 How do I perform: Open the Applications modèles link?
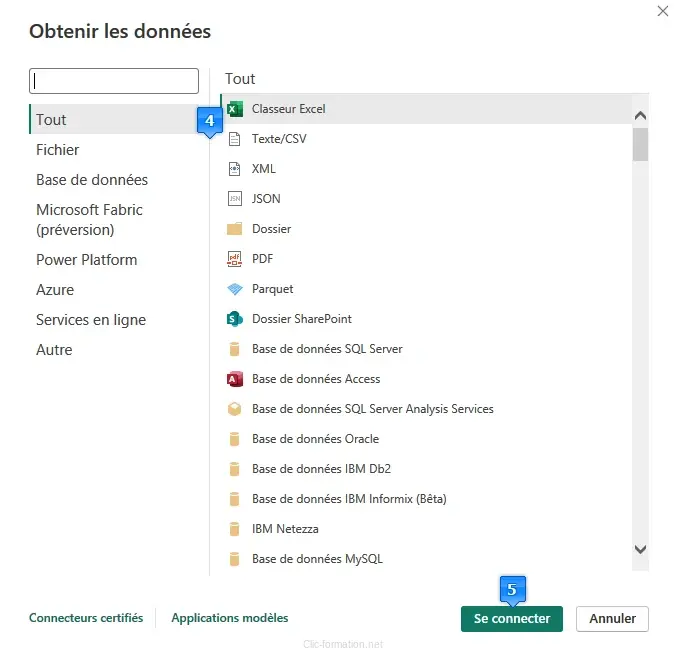tap(229, 618)
